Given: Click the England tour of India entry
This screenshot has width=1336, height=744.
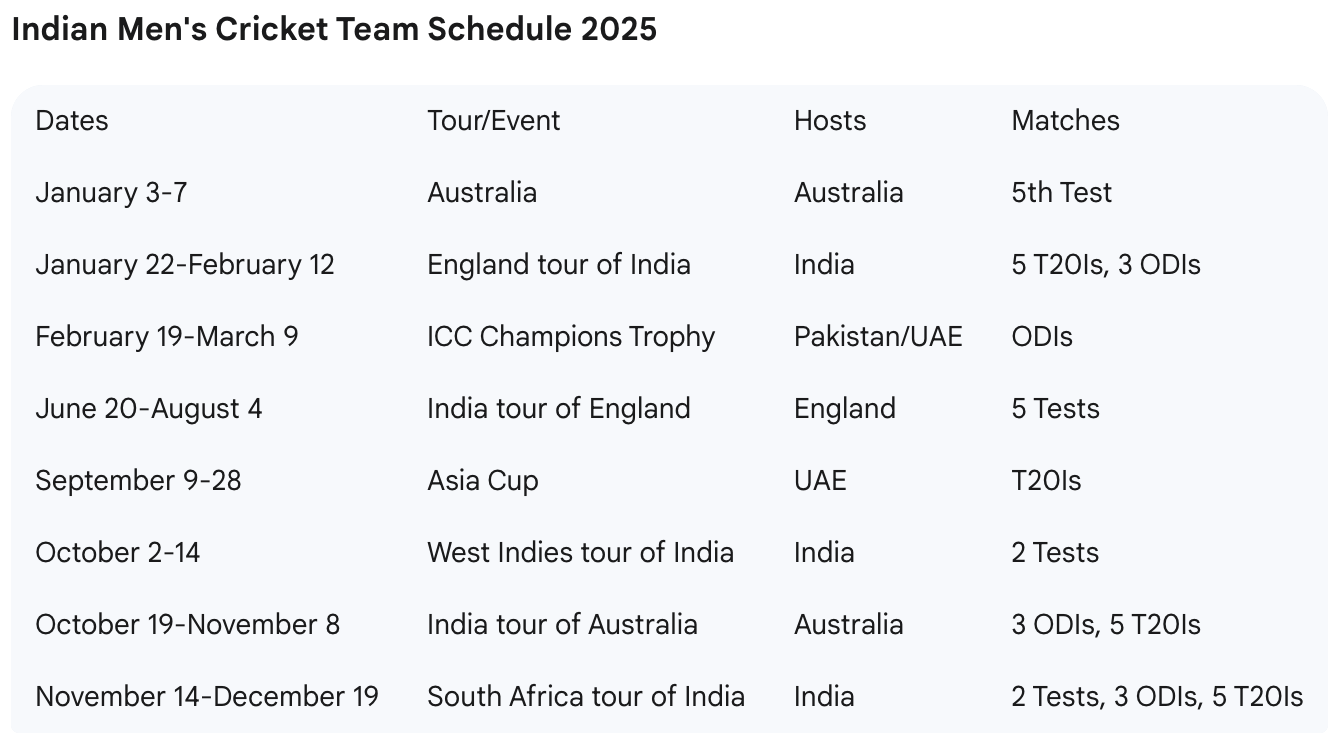Looking at the screenshot, I should pos(559,265).
